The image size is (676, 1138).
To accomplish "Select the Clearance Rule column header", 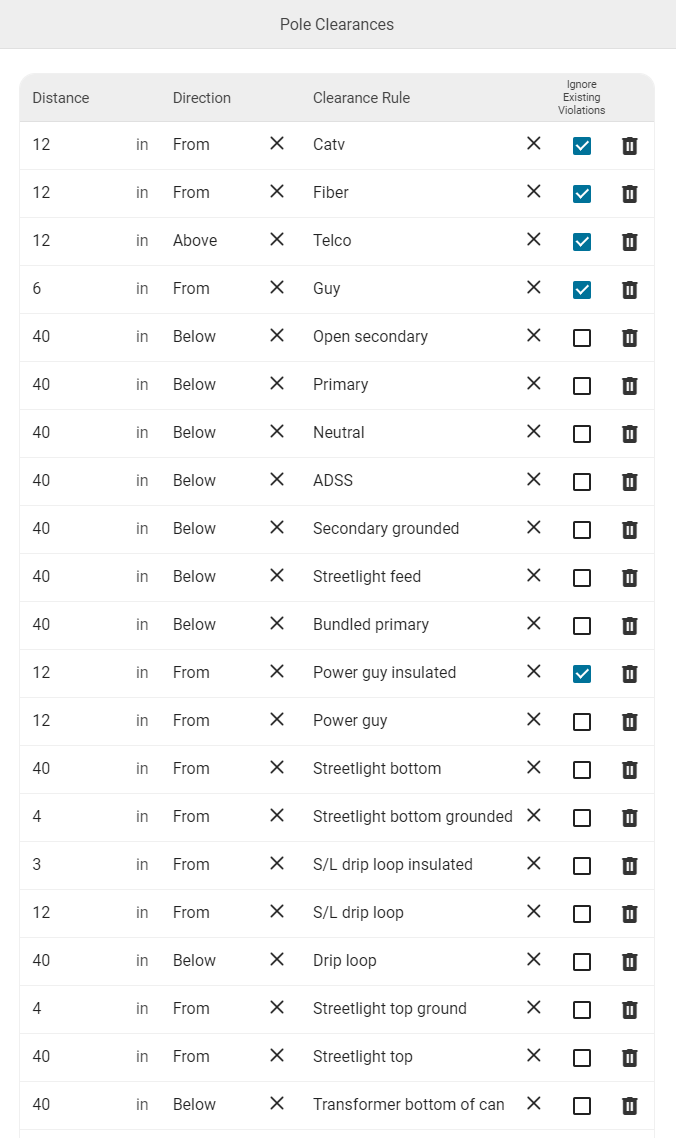I will [x=362, y=98].
